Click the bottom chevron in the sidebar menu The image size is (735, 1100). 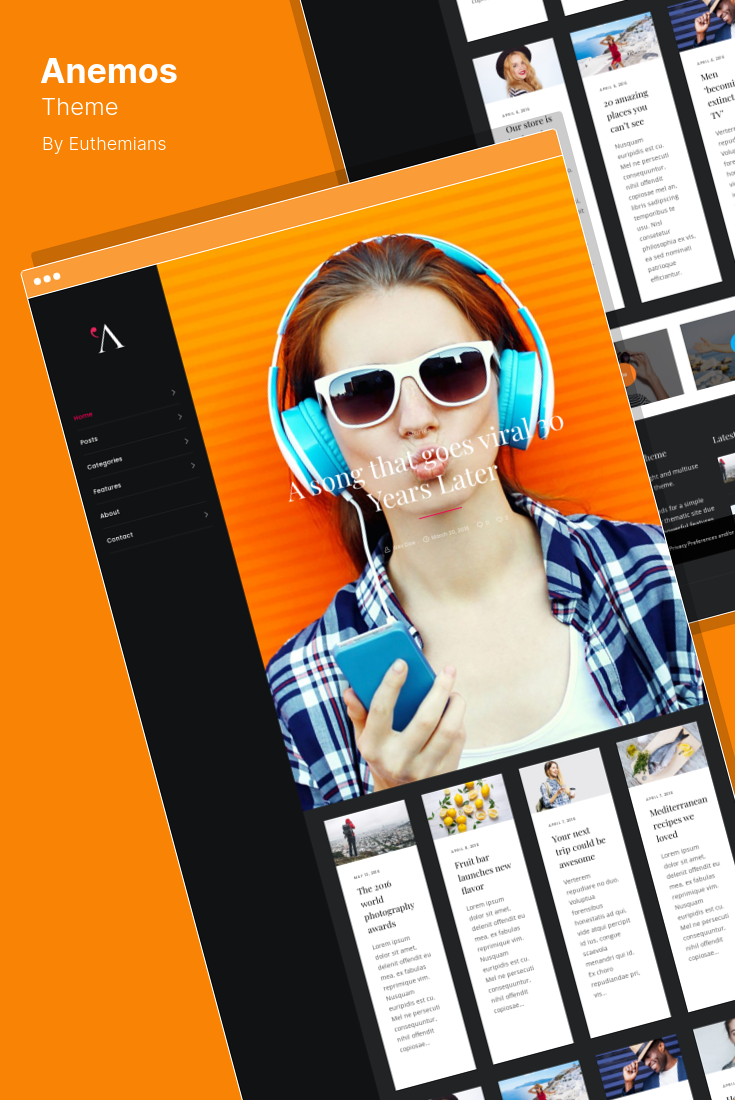click(206, 514)
